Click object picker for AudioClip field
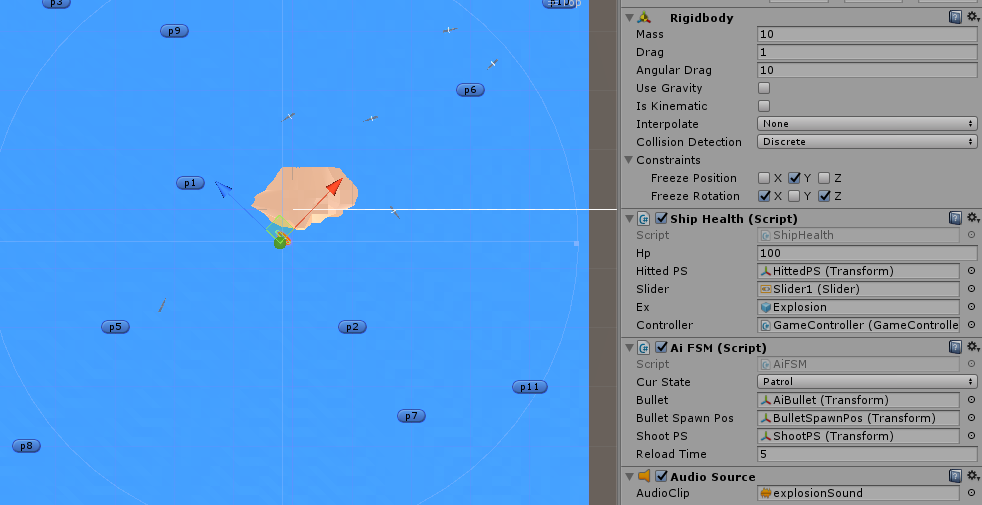 click(971, 493)
